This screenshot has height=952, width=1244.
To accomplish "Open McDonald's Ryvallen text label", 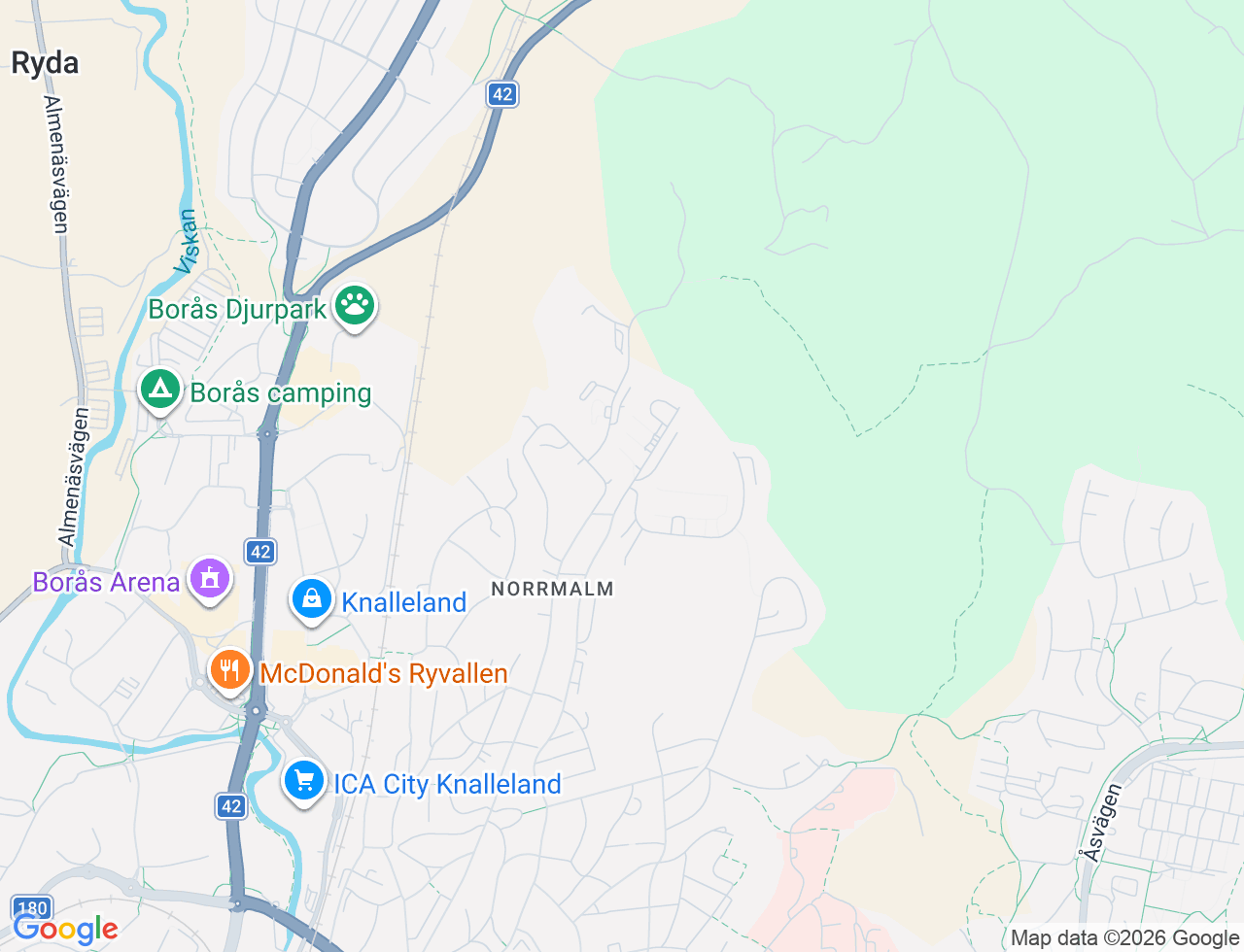I will pyautogui.click(x=384, y=673).
